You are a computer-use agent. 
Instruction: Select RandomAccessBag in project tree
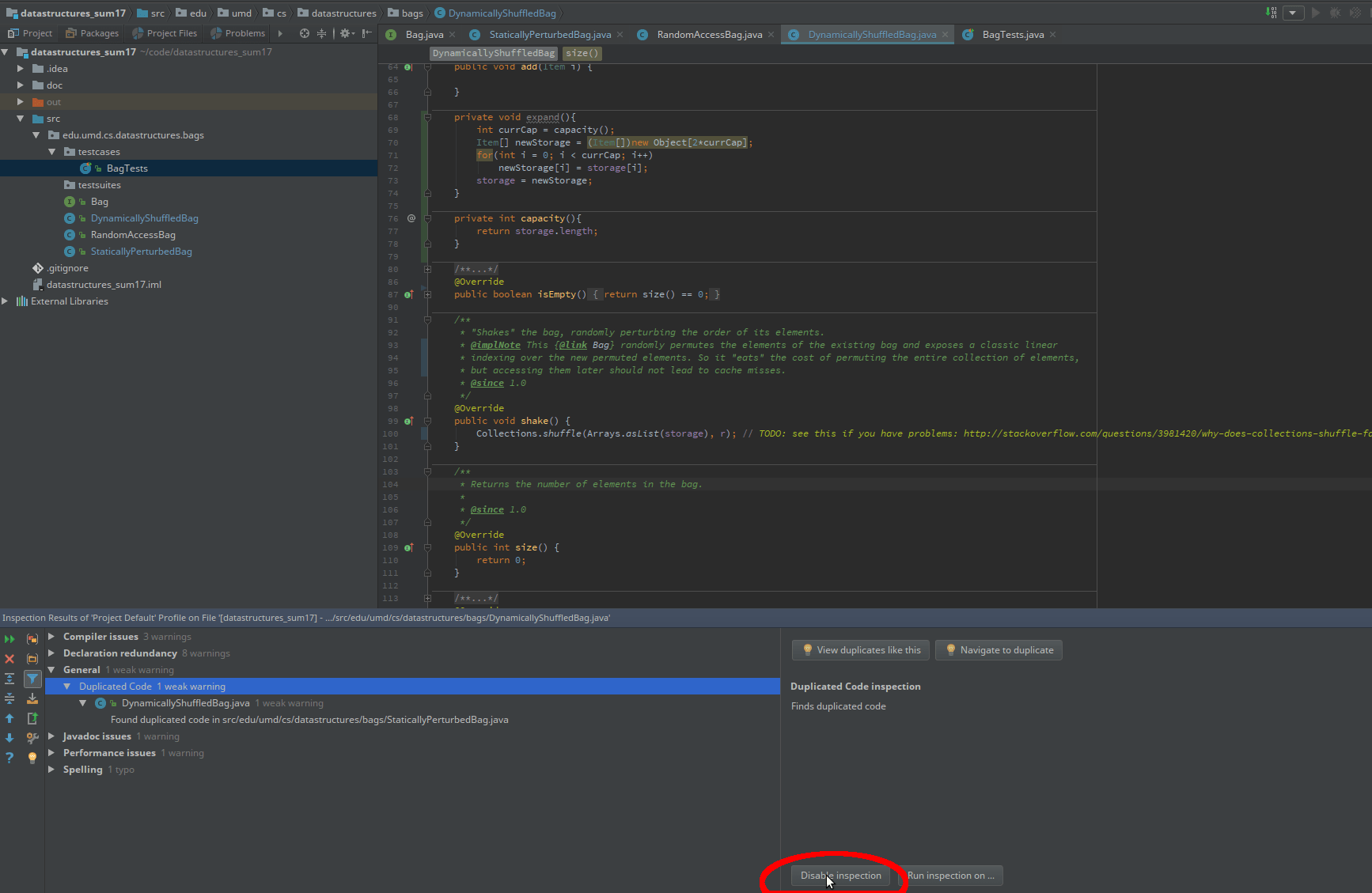pyautogui.click(x=133, y=235)
